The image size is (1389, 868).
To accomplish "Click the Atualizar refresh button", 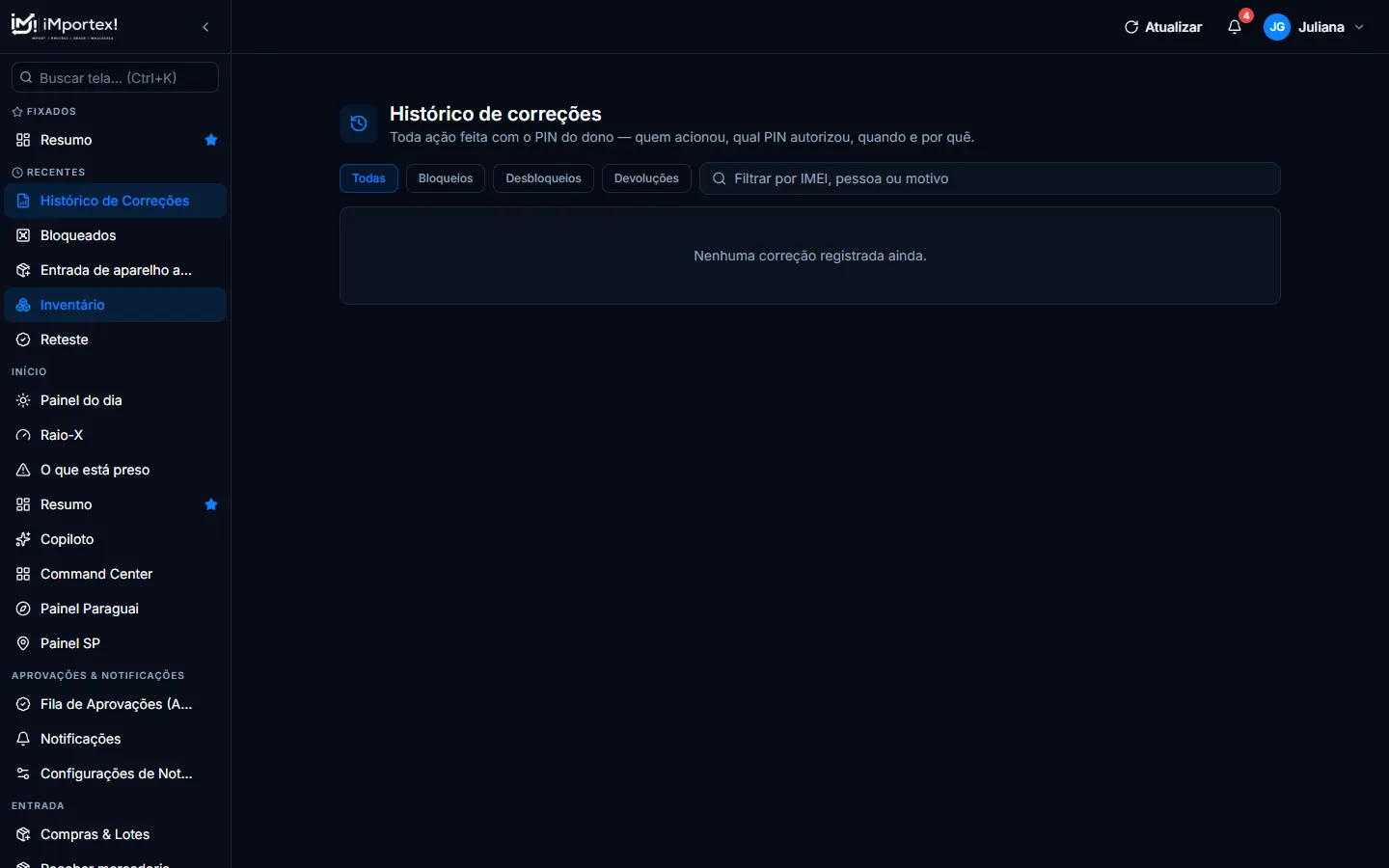I will 1163,27.
